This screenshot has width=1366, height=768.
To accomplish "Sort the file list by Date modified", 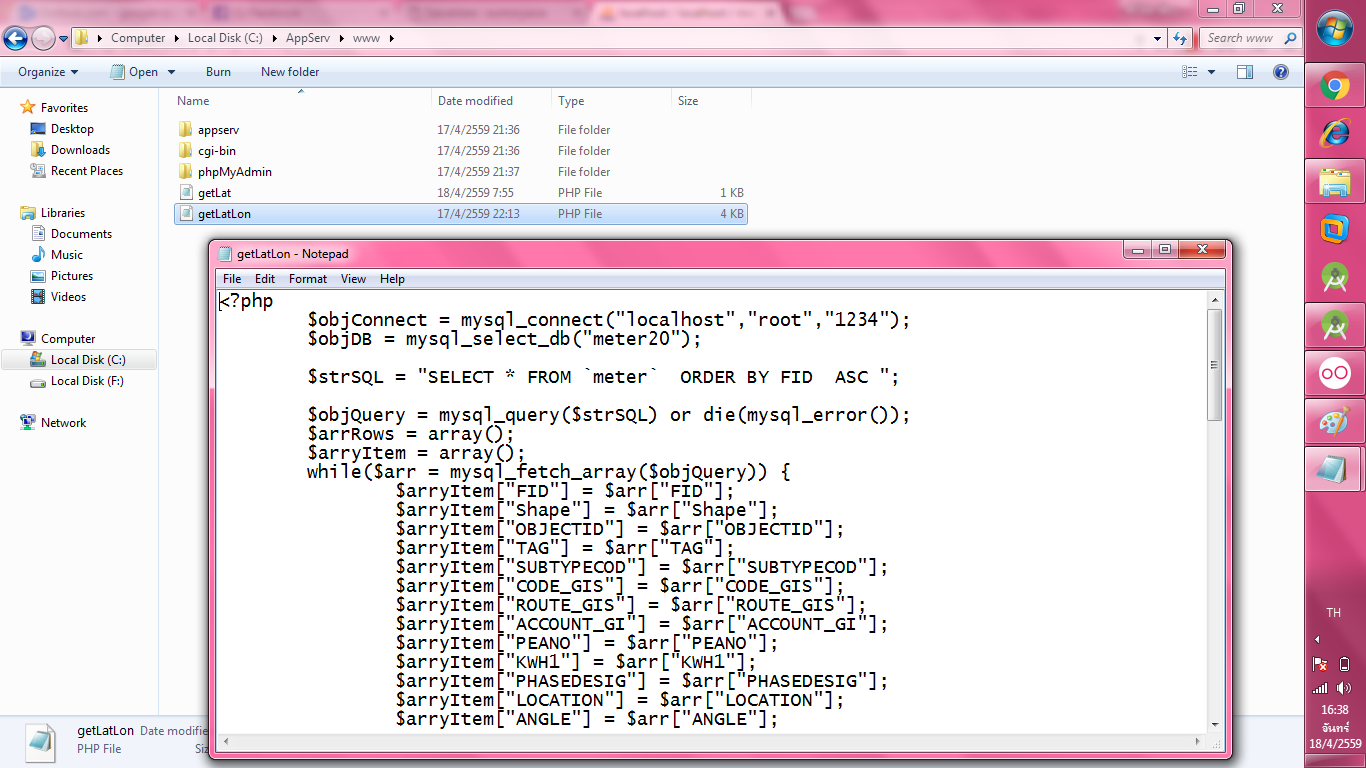I will pos(491,101).
